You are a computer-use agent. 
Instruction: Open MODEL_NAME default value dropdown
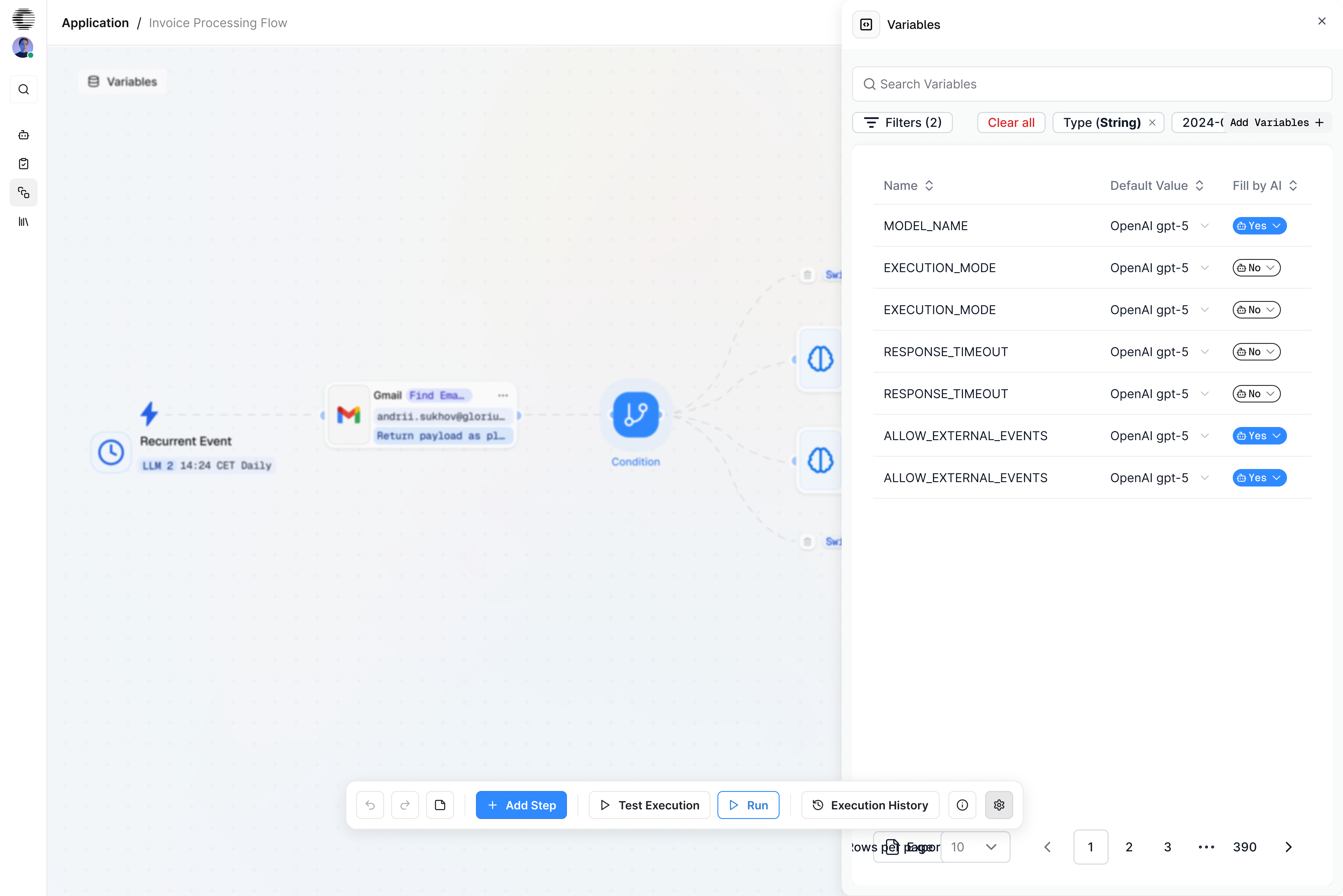coord(1159,226)
